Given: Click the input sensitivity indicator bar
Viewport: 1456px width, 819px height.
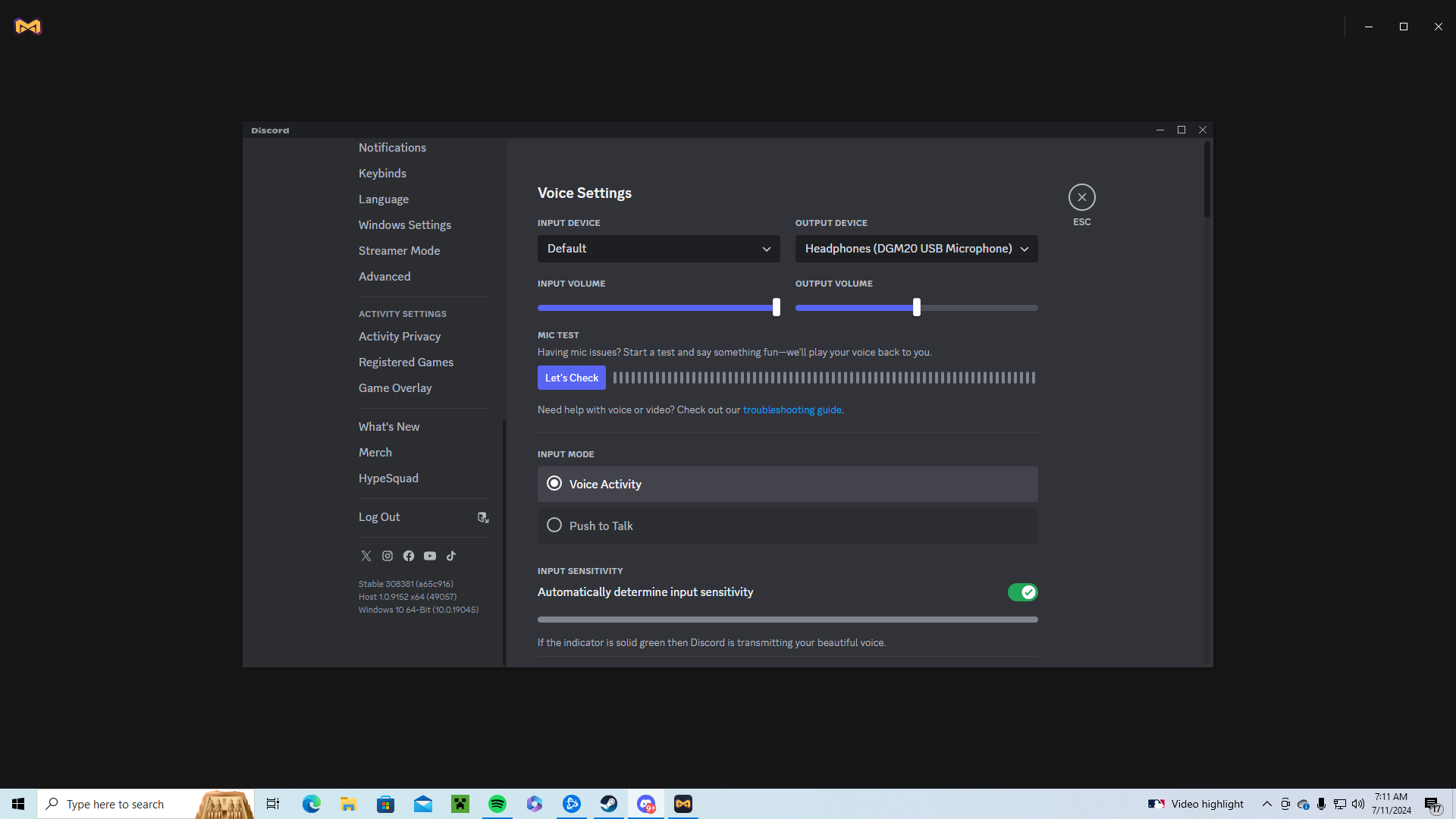Looking at the screenshot, I should [787, 620].
